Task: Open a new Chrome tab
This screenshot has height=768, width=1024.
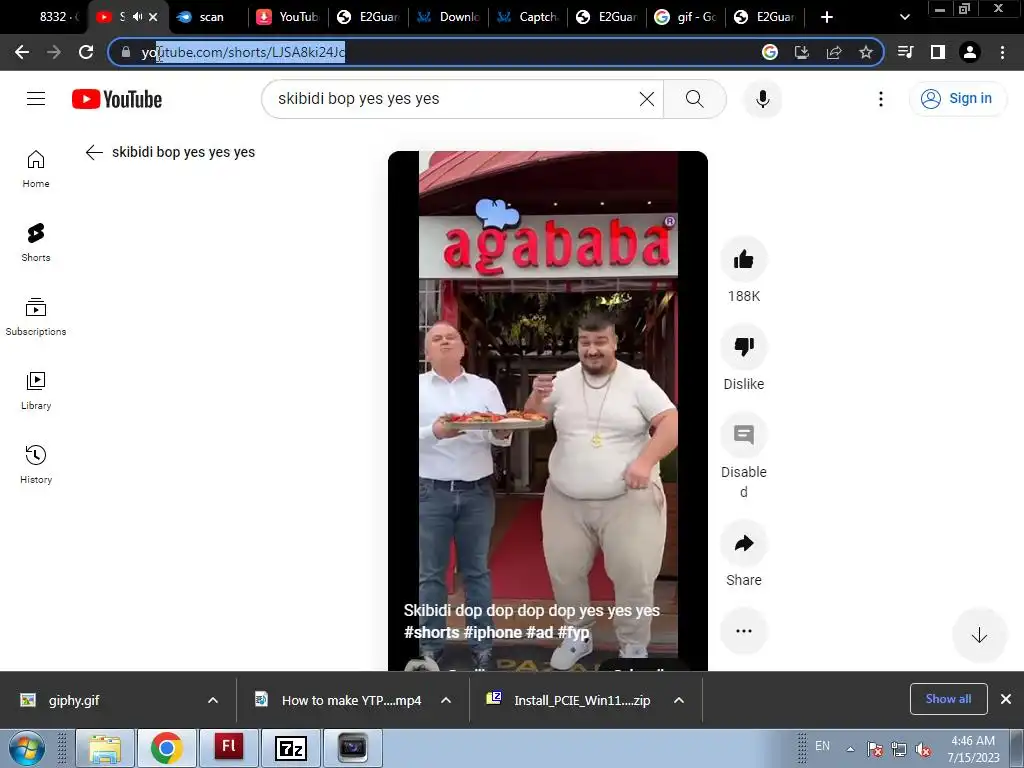Action: point(827,17)
